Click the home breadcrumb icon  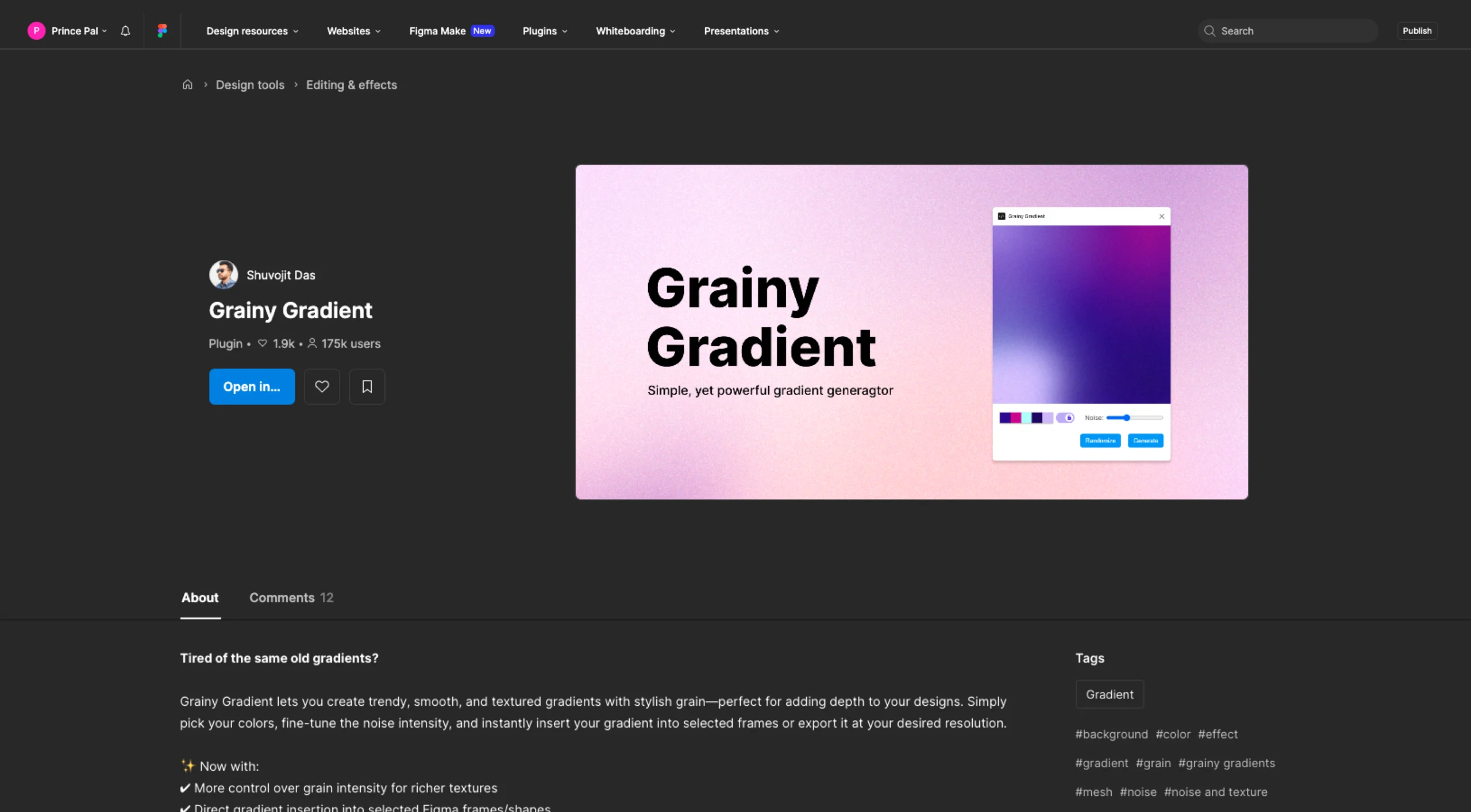pos(187,85)
